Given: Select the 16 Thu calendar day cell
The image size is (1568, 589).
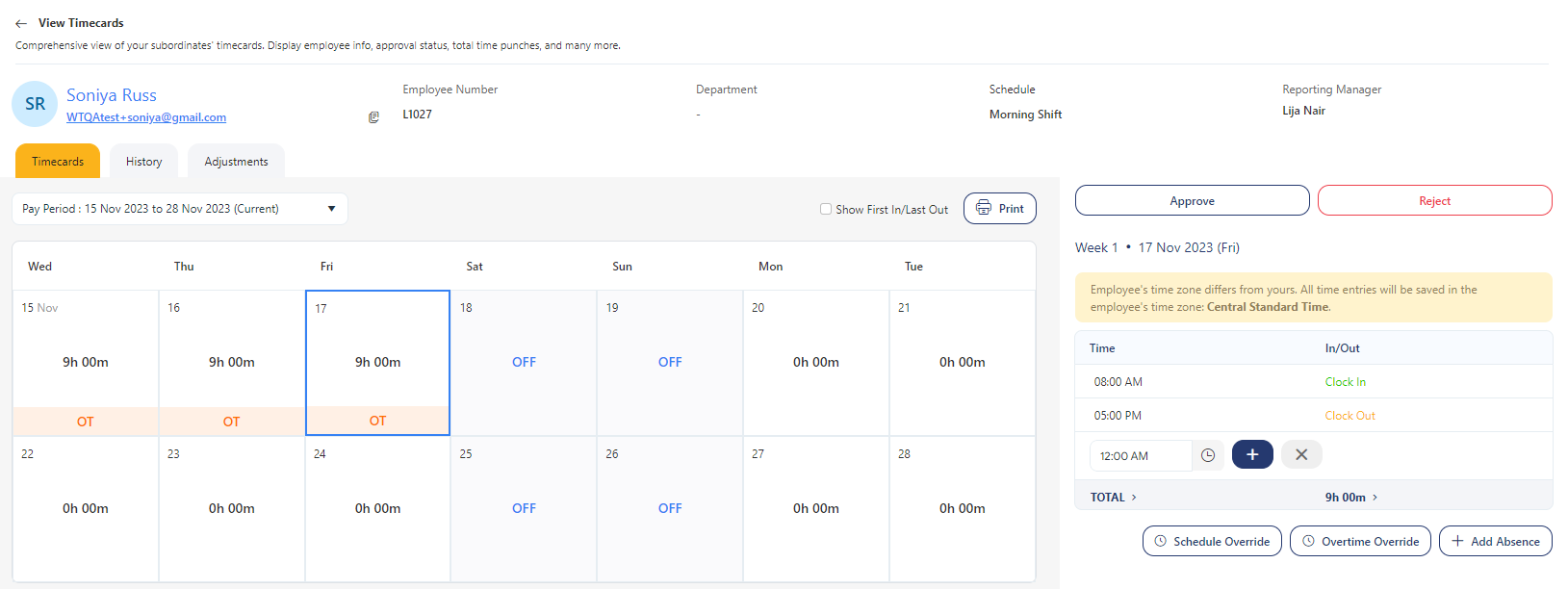Looking at the screenshot, I should click(x=231, y=363).
